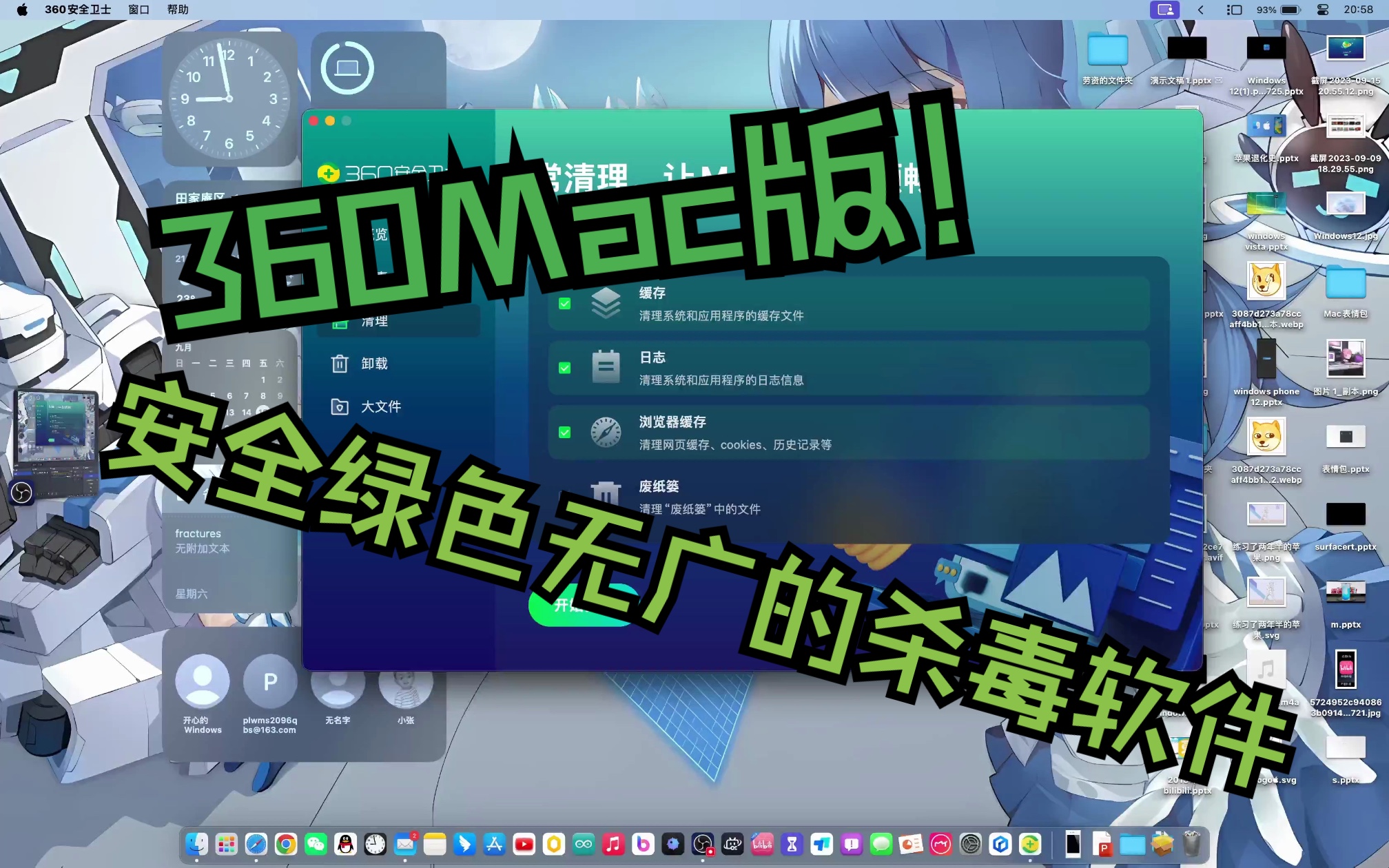Open 卸载 in the 360 sidebar
The image size is (1389, 868).
(374, 363)
